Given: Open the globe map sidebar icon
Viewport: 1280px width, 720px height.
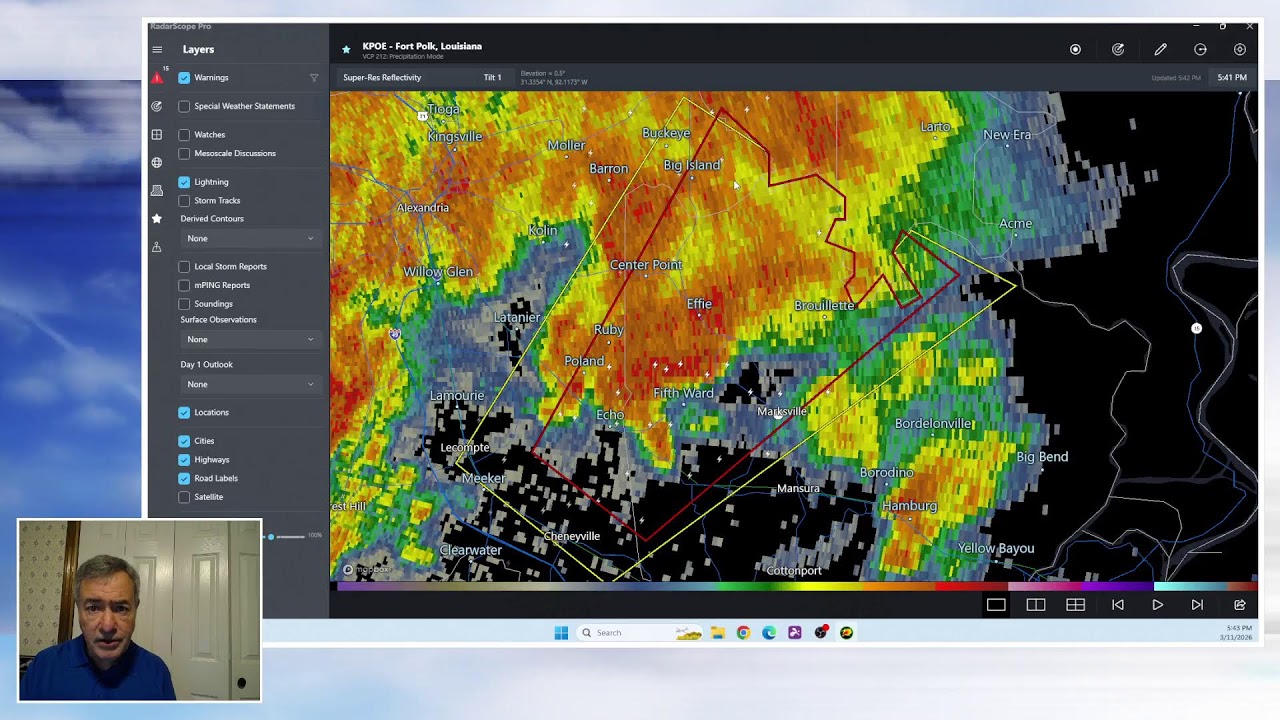Looking at the screenshot, I should pos(157,162).
